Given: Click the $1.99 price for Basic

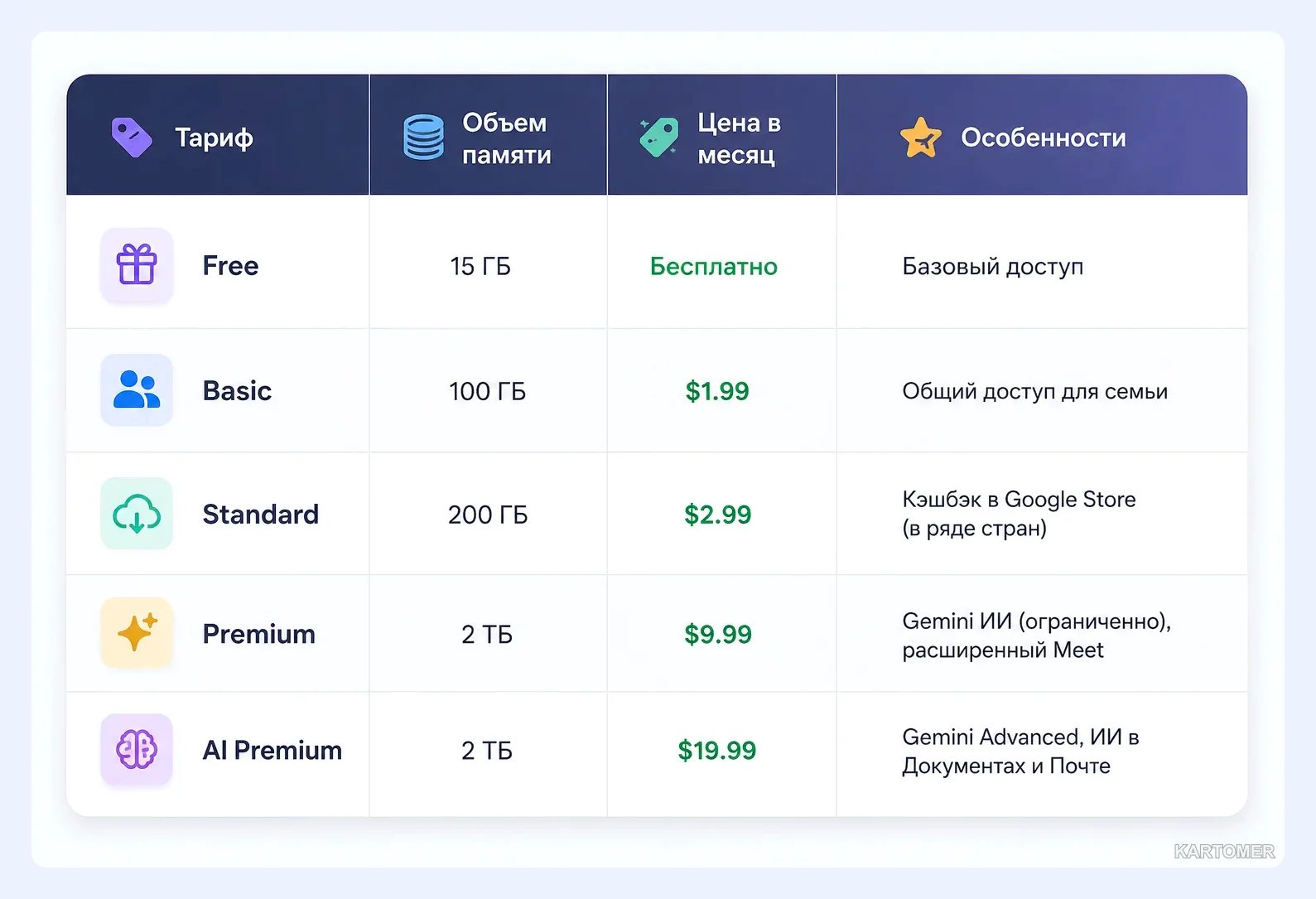Looking at the screenshot, I should (717, 391).
